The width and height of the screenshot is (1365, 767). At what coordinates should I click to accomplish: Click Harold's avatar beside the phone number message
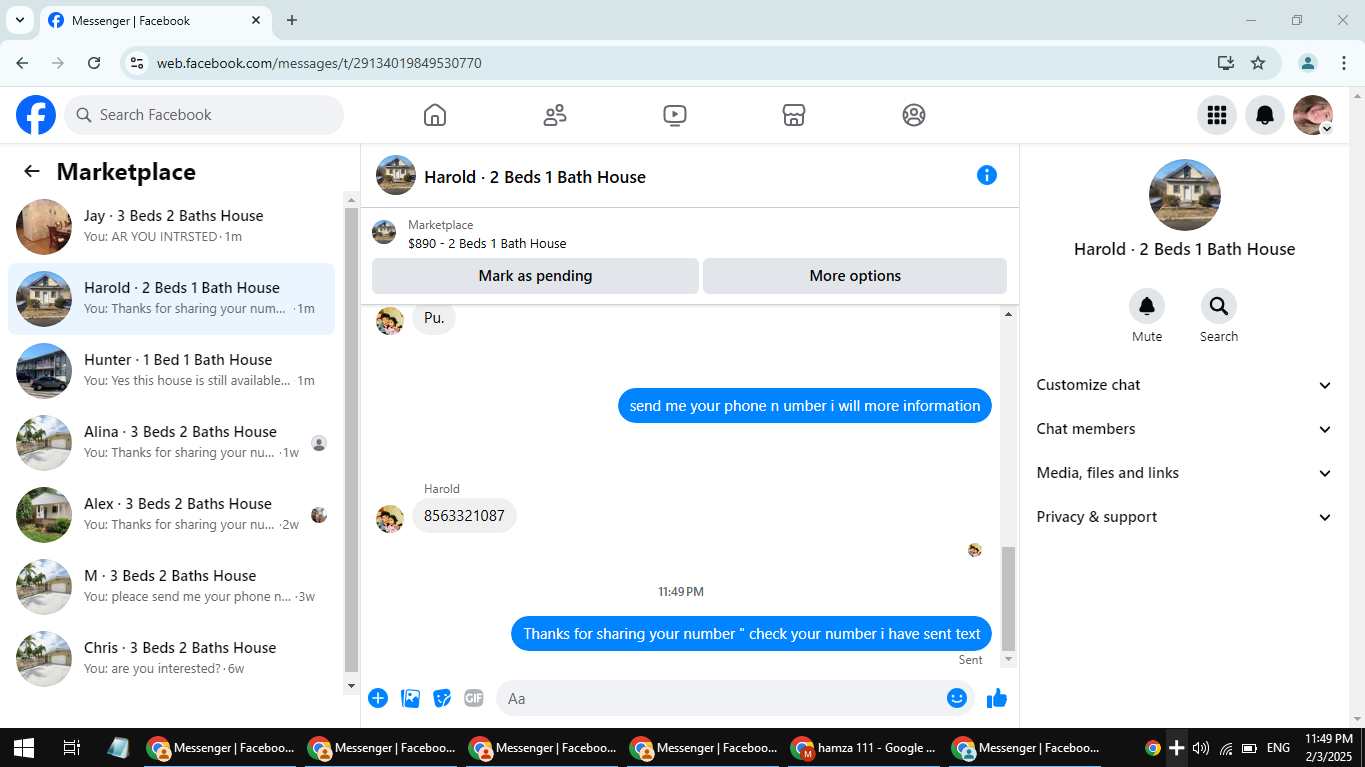(x=390, y=519)
